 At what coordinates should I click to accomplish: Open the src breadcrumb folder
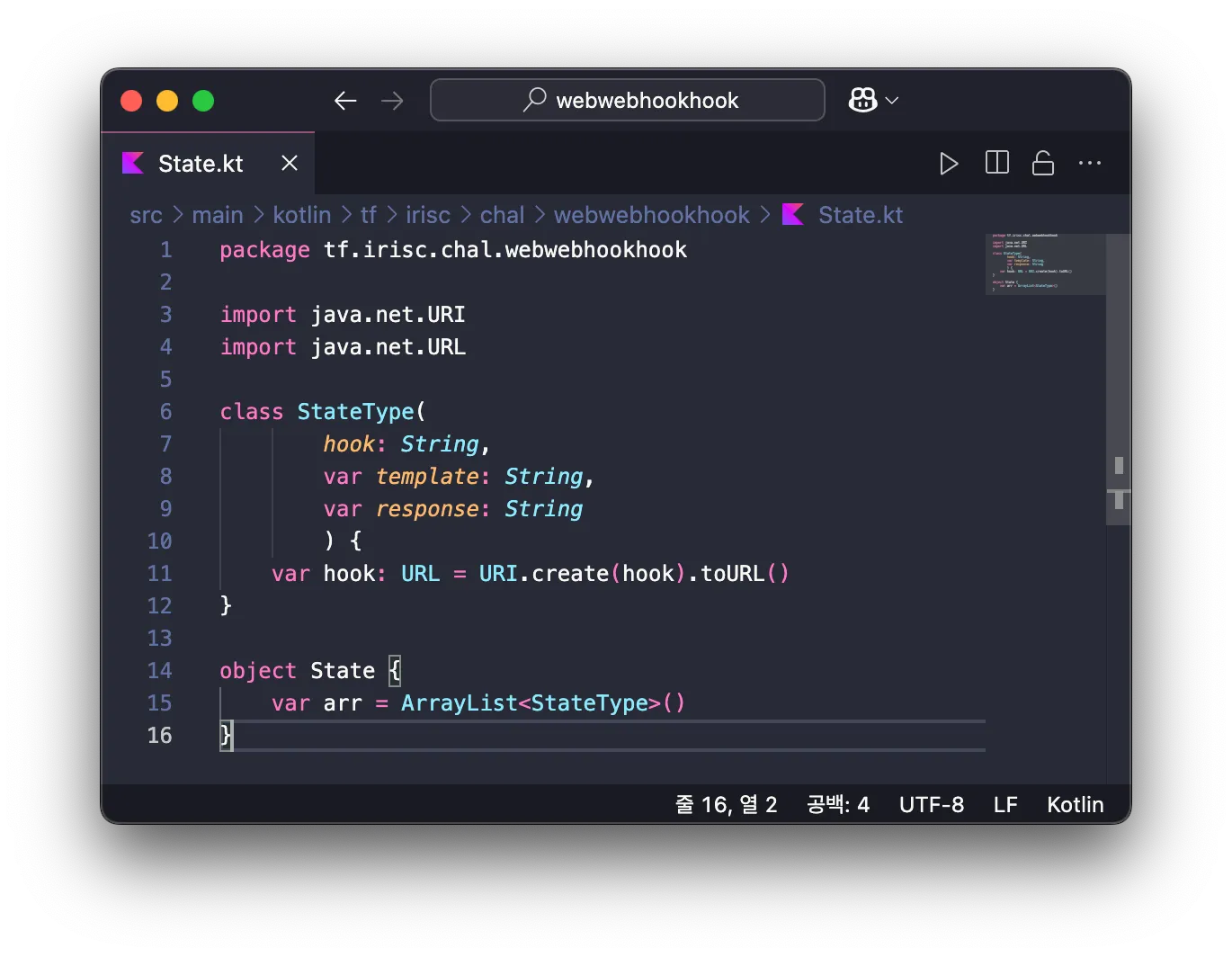pyautogui.click(x=146, y=215)
